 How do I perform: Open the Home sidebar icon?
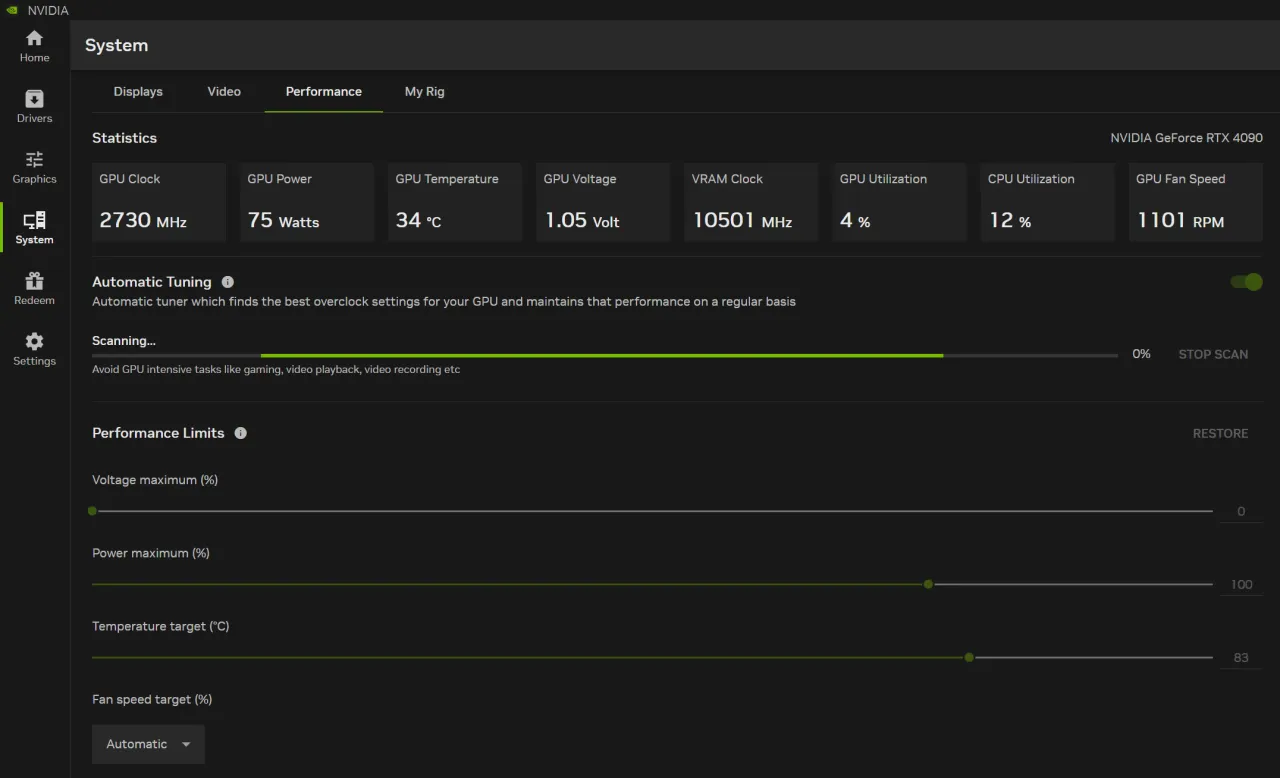(34, 46)
